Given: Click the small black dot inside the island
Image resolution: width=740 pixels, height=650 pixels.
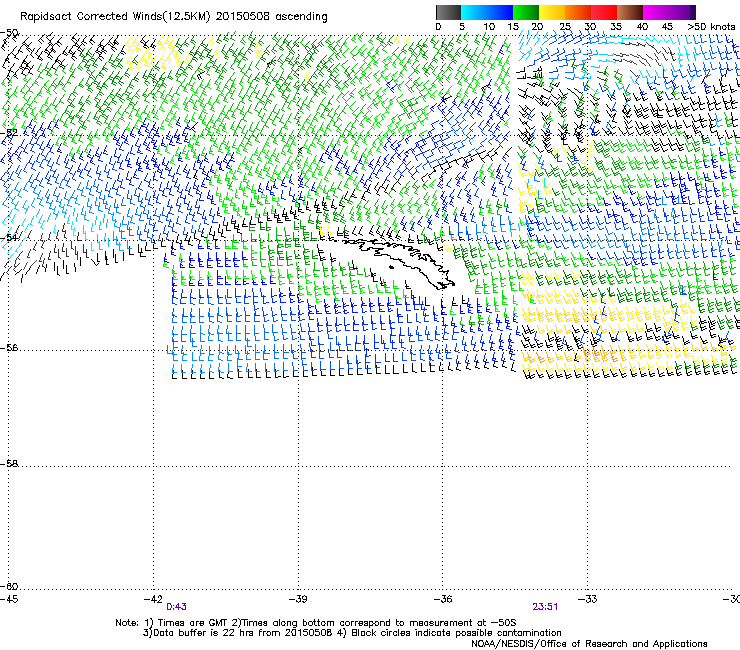Looking at the screenshot, I should click(391, 268).
